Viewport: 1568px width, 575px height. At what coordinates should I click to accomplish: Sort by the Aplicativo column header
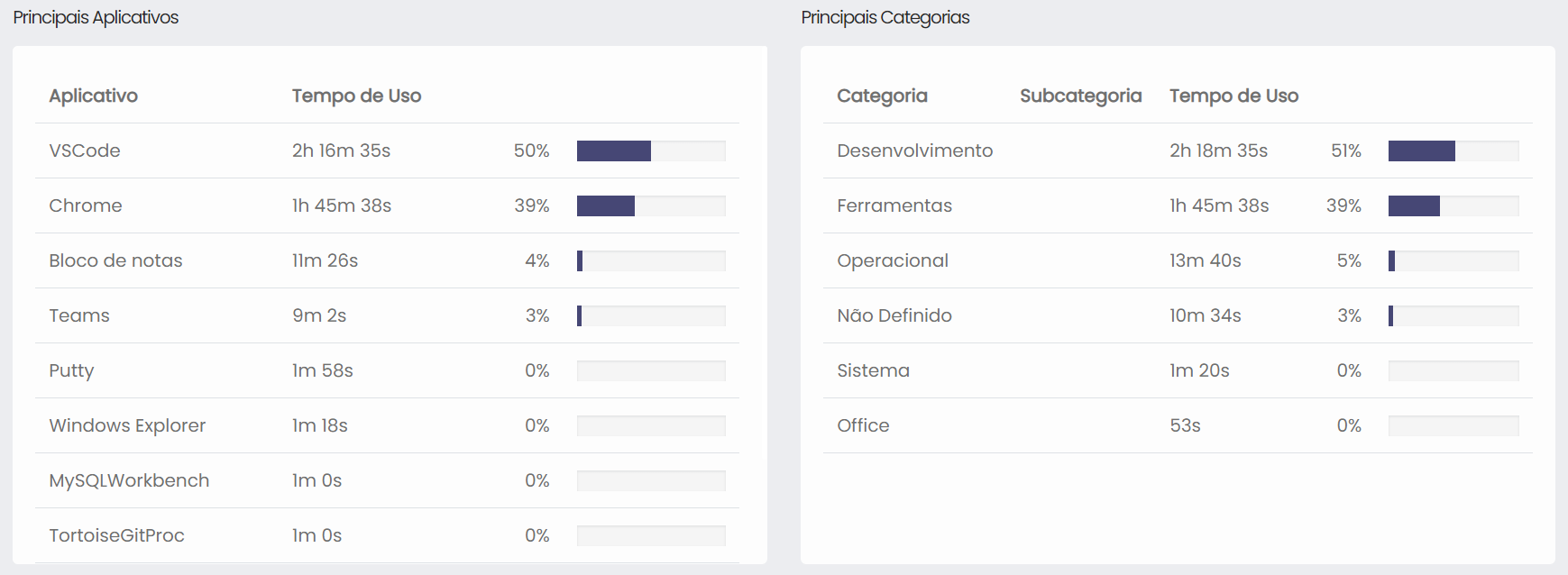[94, 96]
